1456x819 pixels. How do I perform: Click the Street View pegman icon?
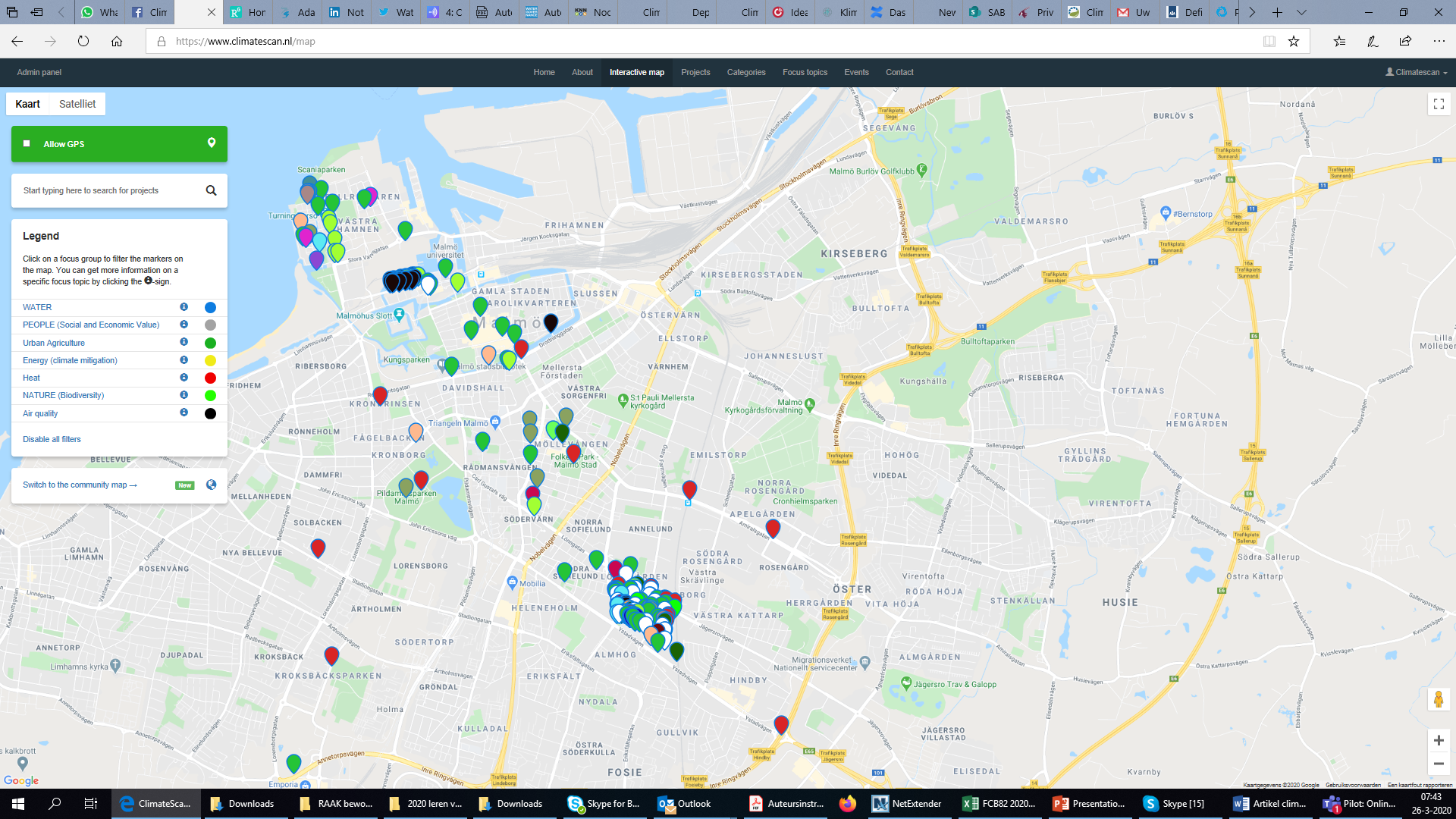coord(1439,699)
